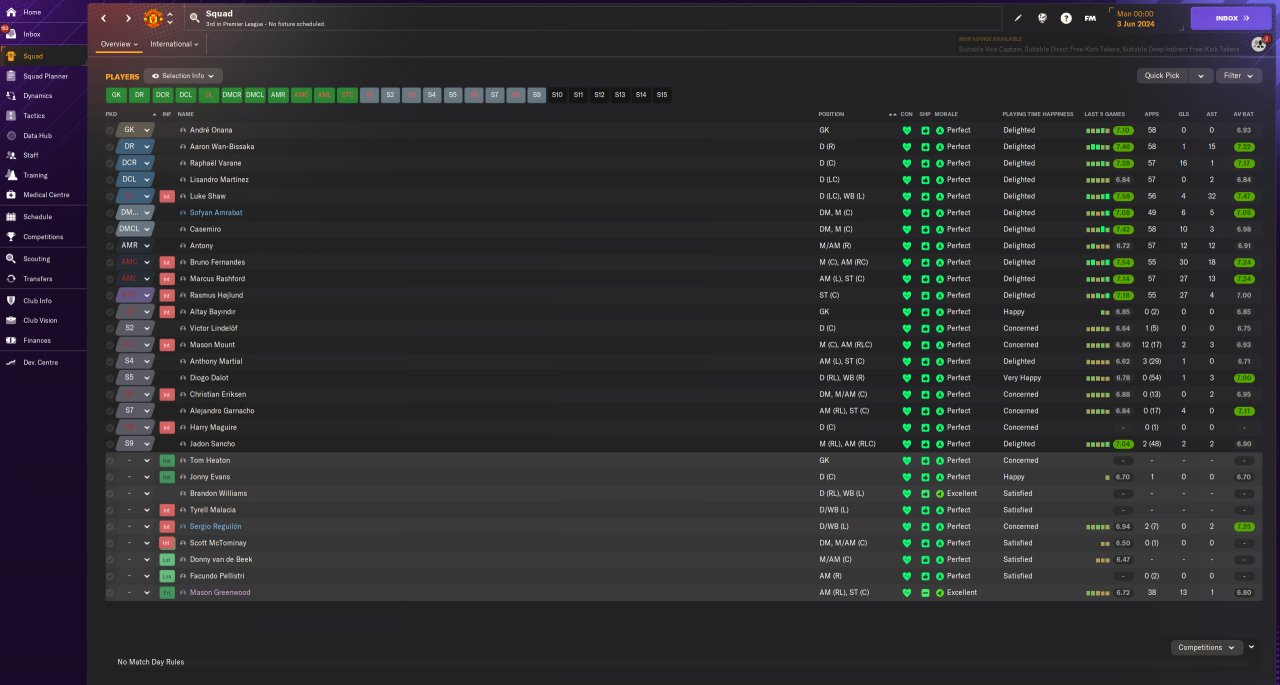Click the person icon next to Casemiro

pos(183,229)
